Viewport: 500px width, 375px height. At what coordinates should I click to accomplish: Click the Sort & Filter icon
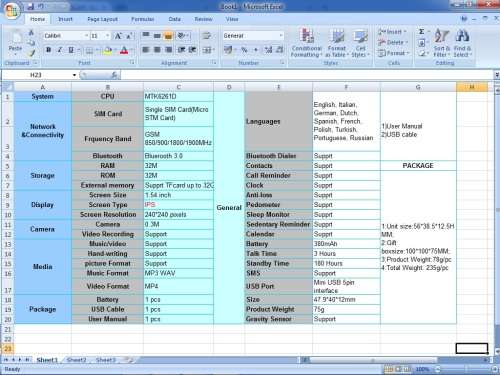pyautogui.click(x=442, y=43)
